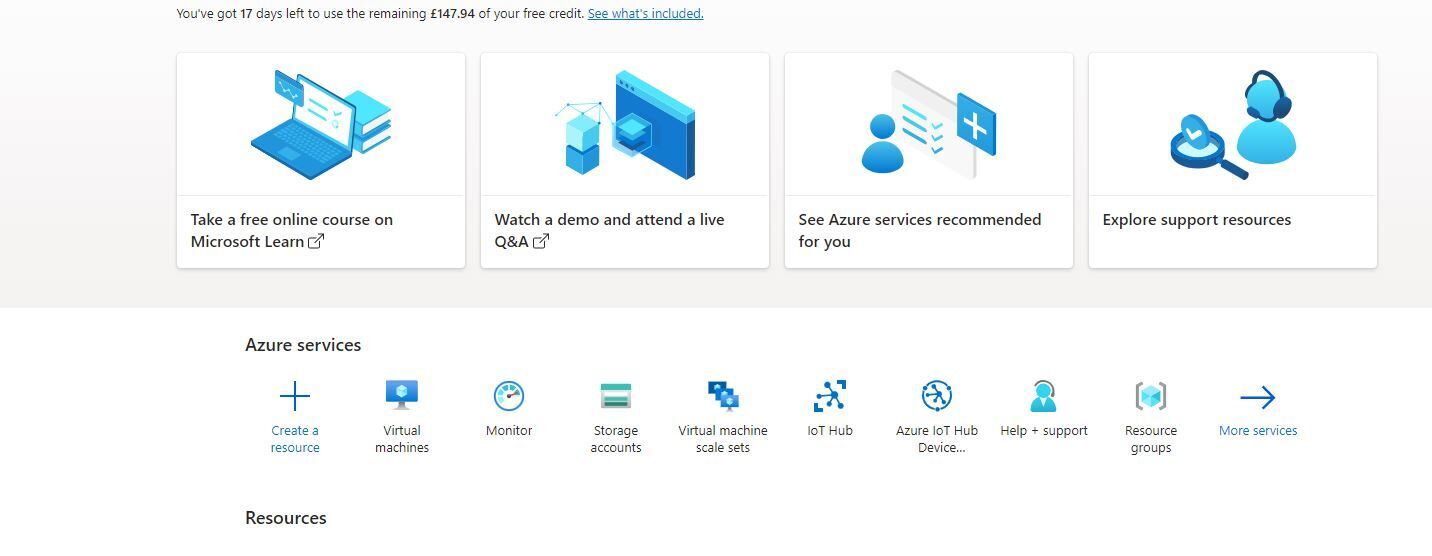Open the recommended Azure services illustration
Image resolution: width=1432 pixels, height=556 pixels.
click(x=929, y=125)
